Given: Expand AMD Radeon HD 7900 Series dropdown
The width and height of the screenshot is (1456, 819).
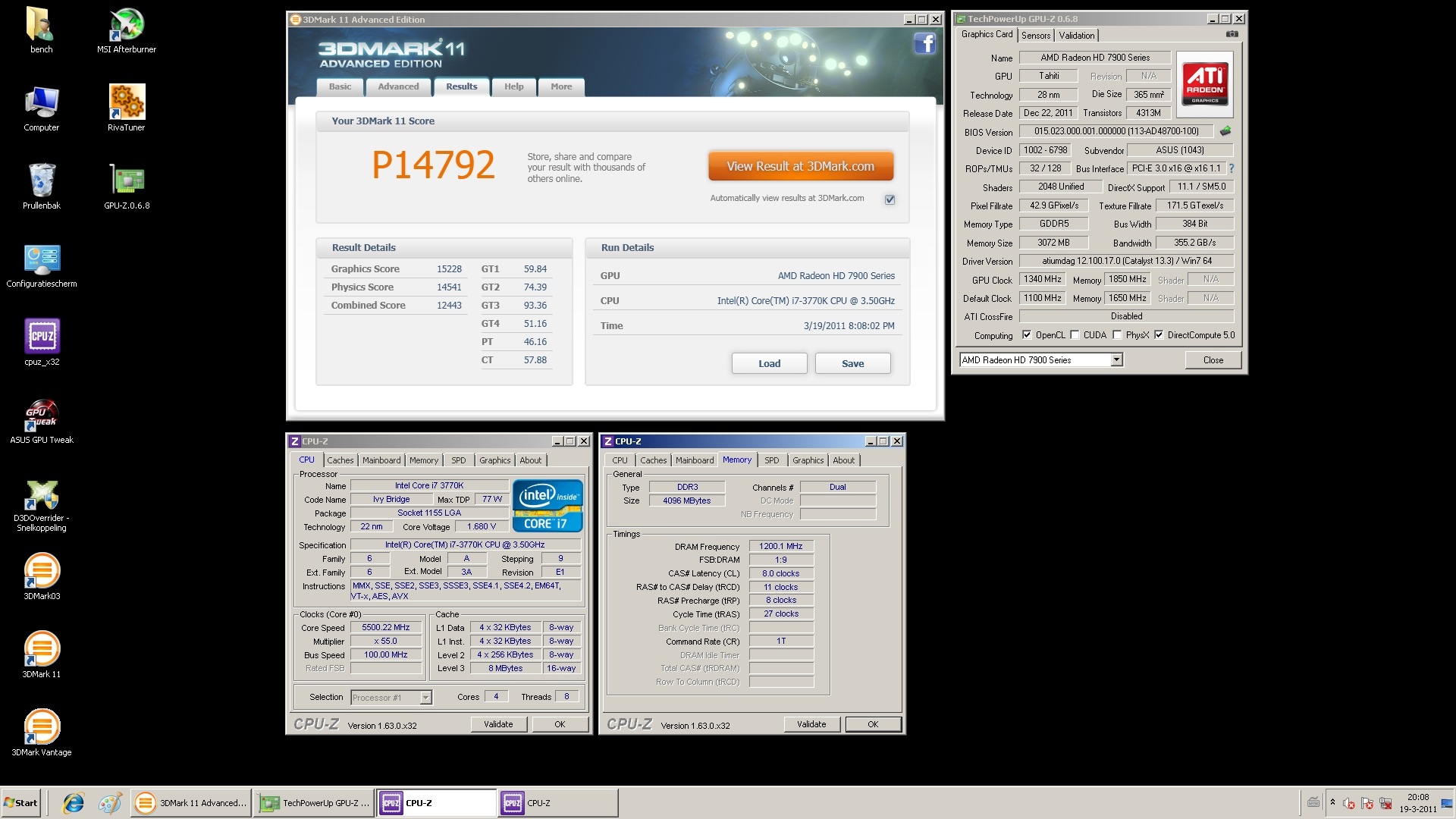Looking at the screenshot, I should click(1116, 360).
